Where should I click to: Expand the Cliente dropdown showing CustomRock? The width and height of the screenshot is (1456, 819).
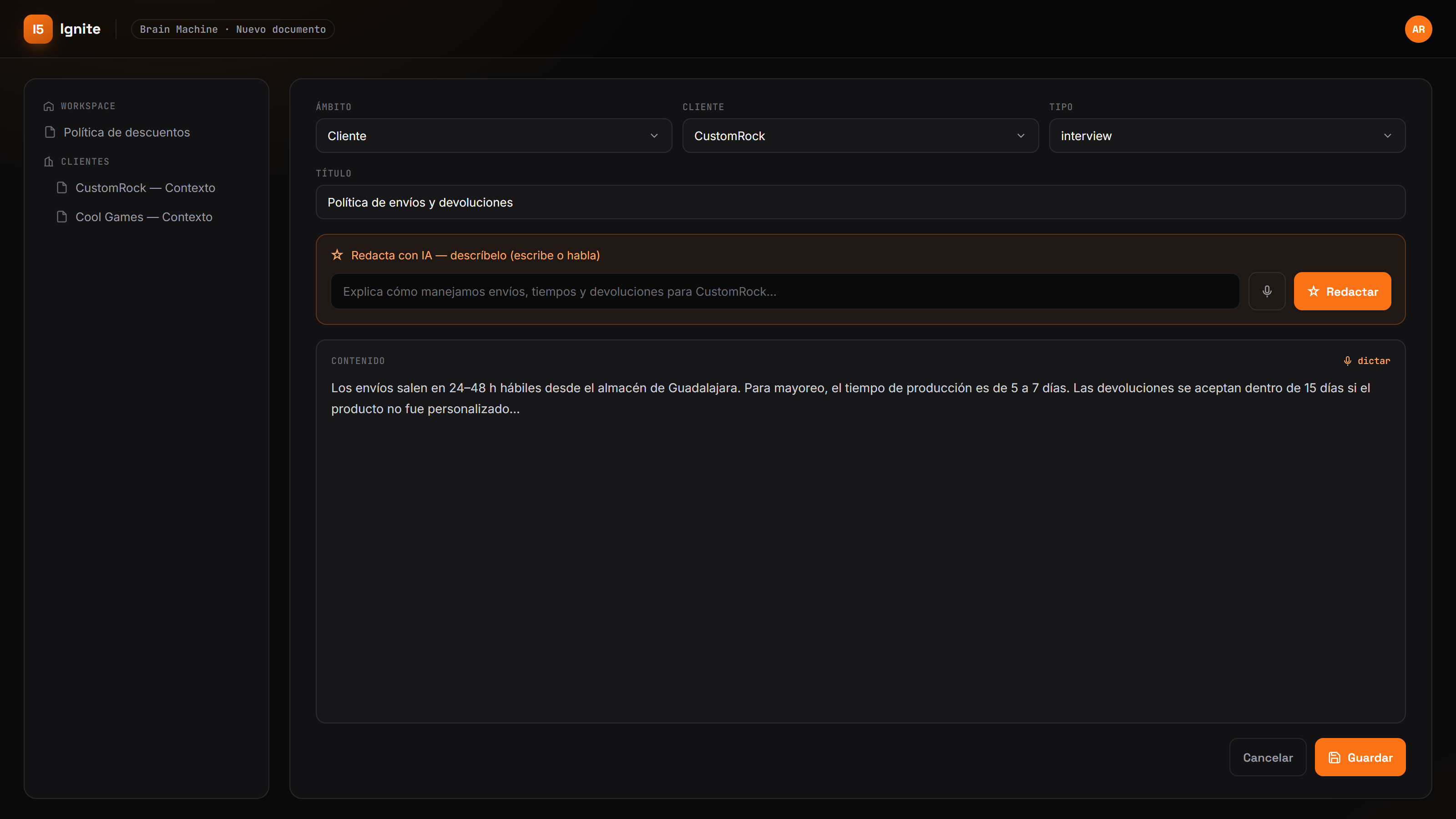[860, 136]
